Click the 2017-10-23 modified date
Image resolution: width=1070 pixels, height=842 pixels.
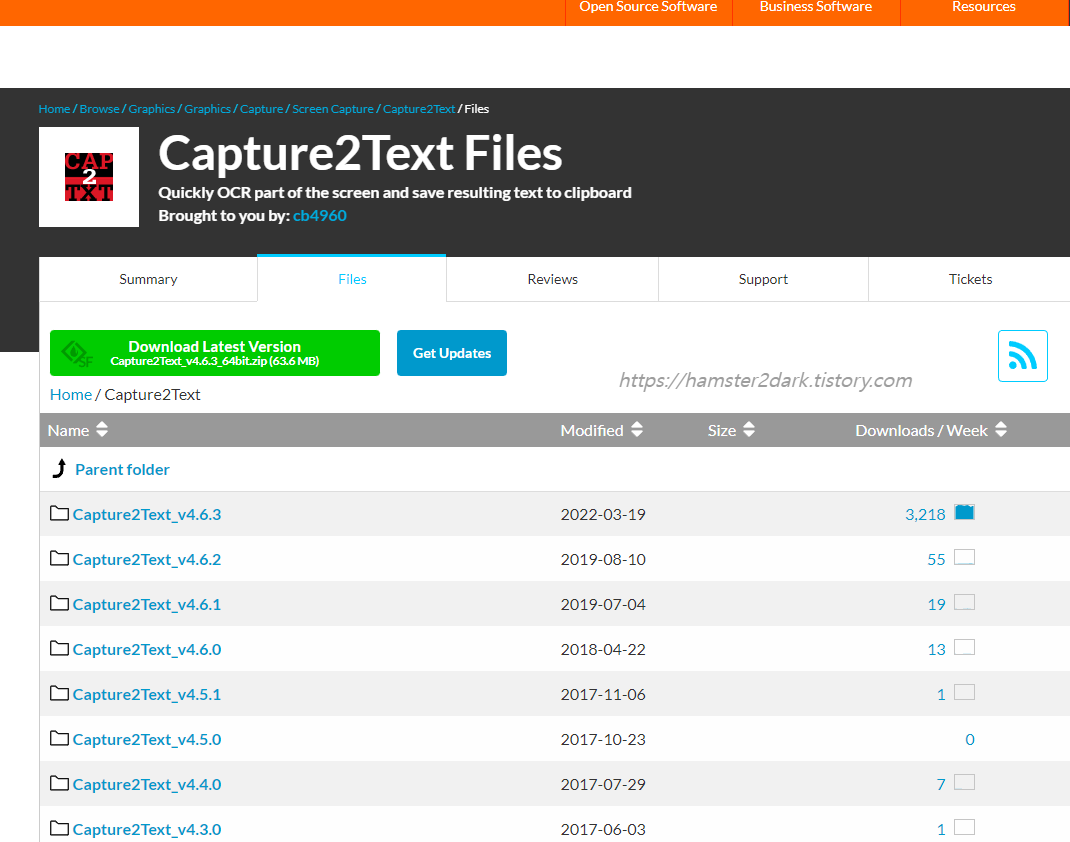coord(603,740)
